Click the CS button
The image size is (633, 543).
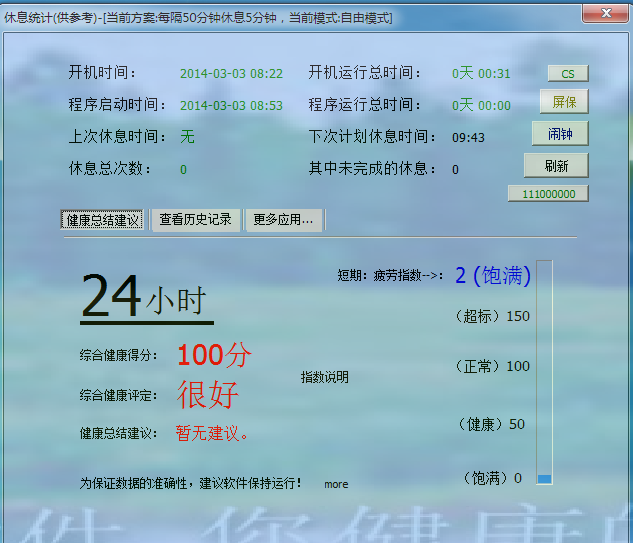[568, 73]
